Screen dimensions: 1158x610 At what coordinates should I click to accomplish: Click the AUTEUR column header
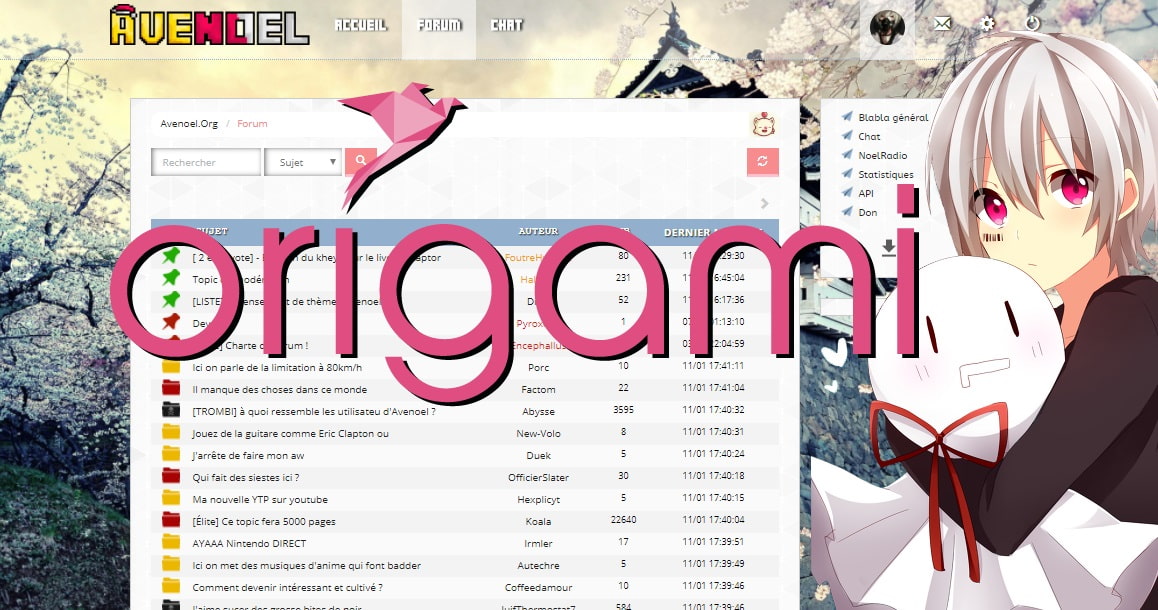coord(538,231)
